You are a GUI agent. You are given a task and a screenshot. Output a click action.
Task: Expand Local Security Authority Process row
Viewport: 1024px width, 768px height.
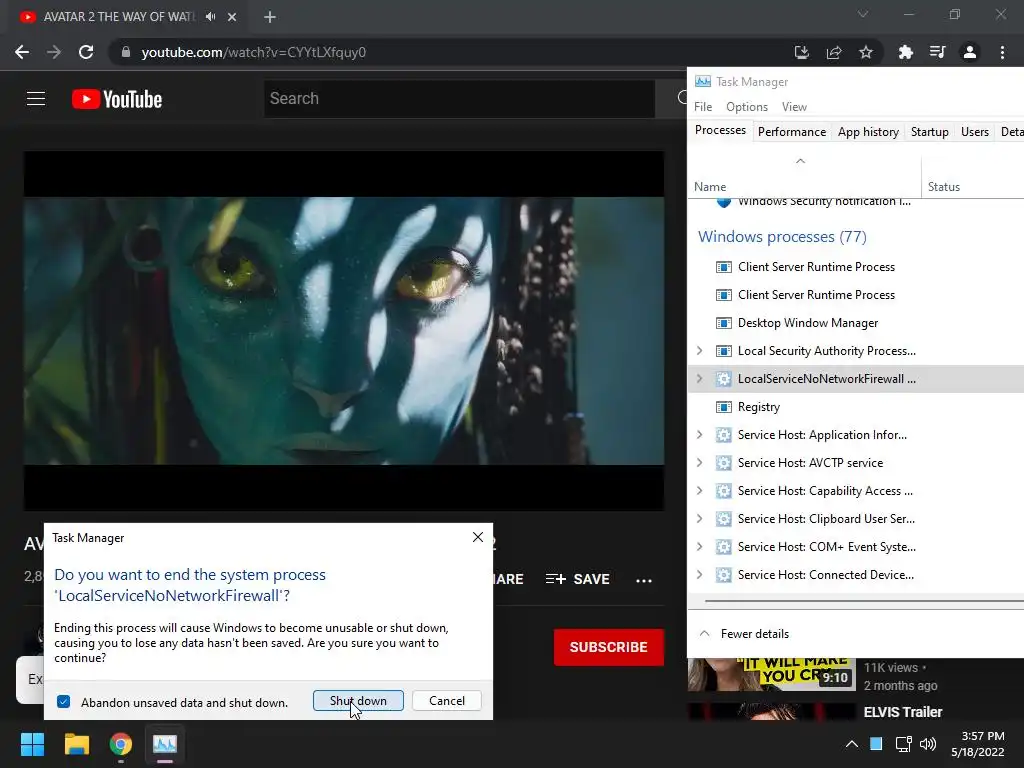pos(699,351)
